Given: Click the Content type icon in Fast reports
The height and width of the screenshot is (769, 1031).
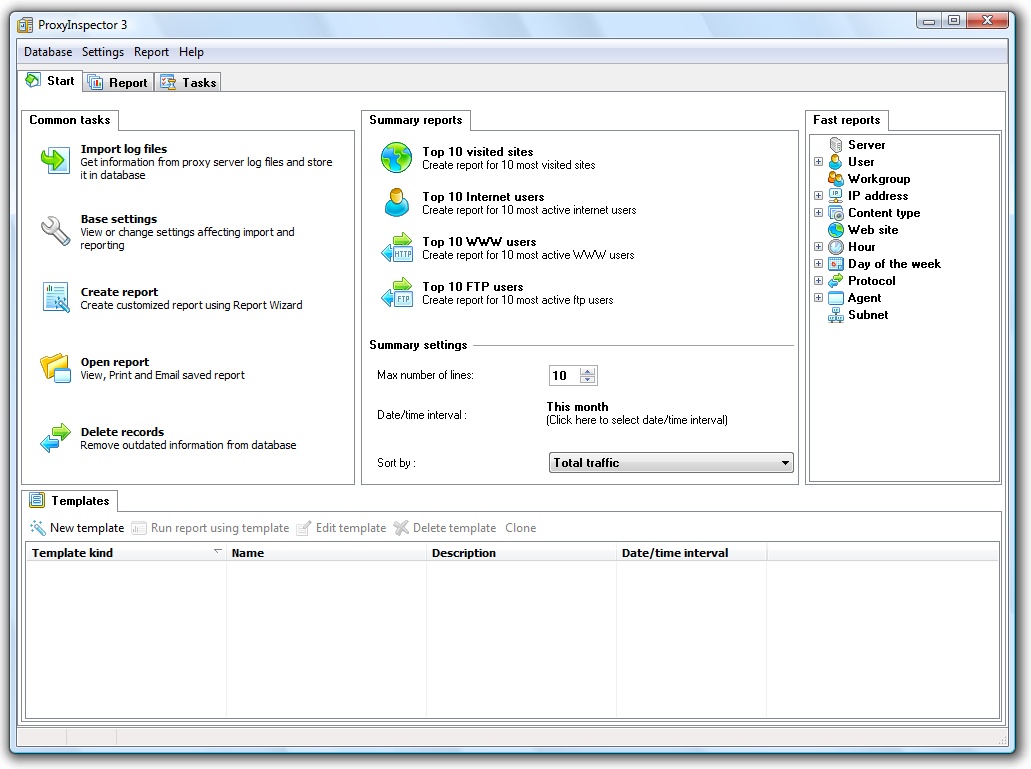Looking at the screenshot, I should 836,213.
